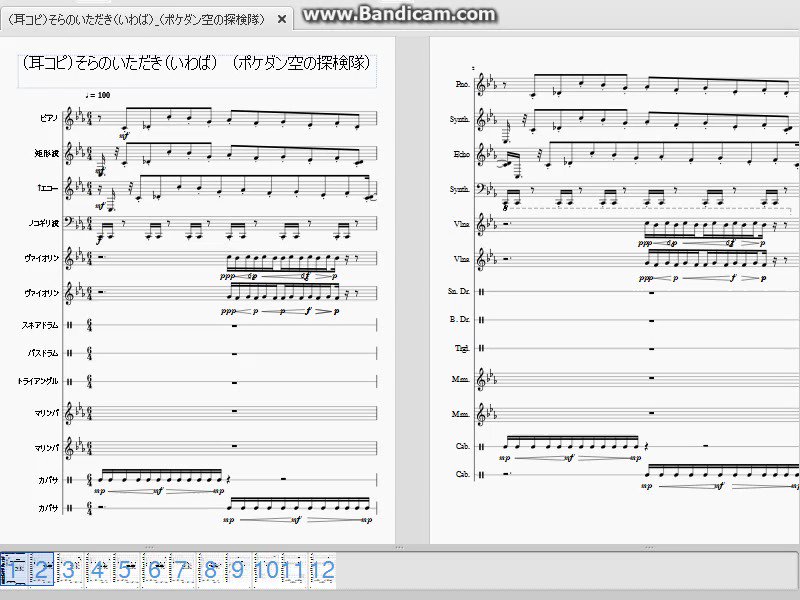Jump to page 2 thumbnail in navigator

[41, 569]
